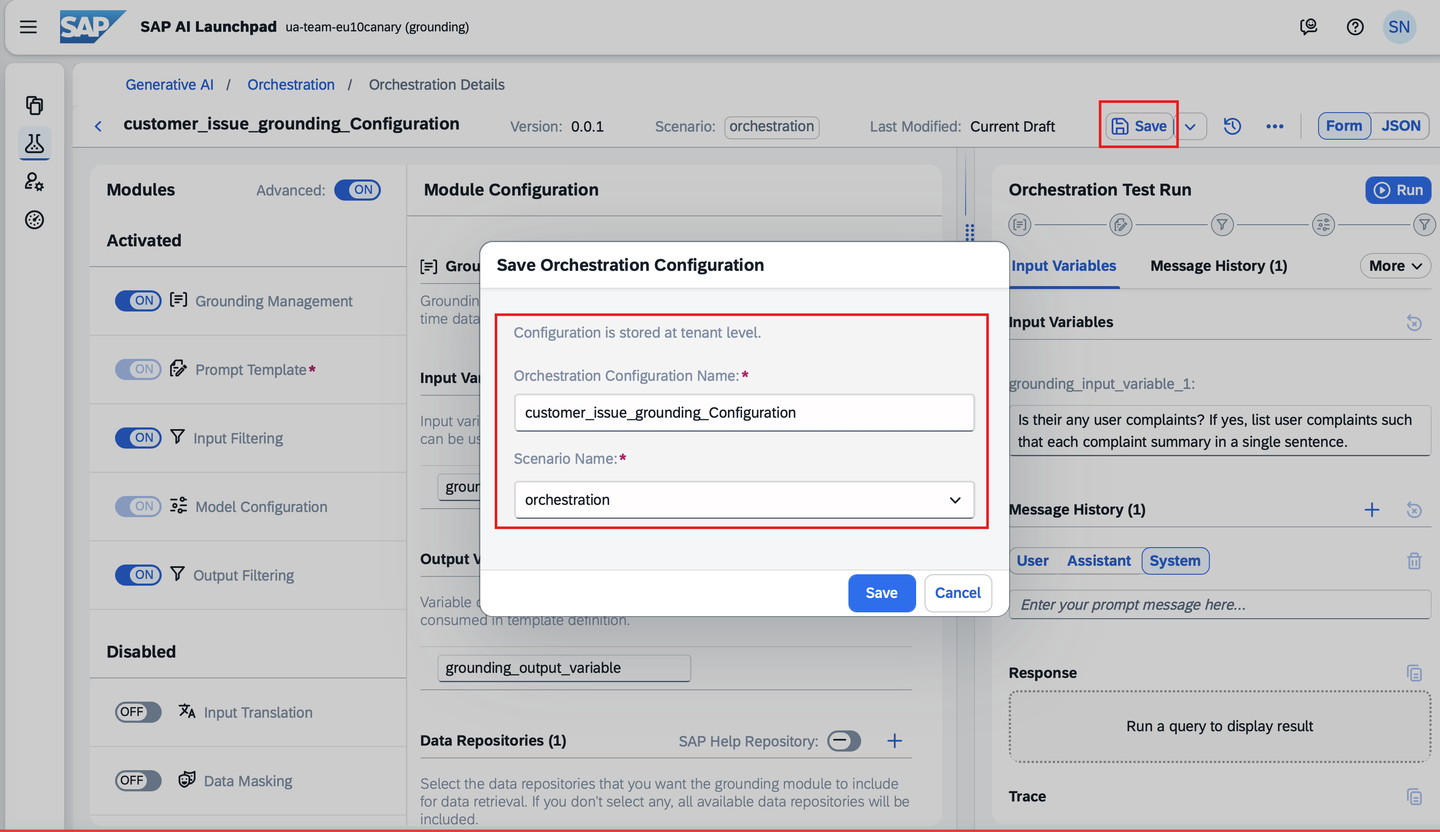Disable the Grounding Management module switch
Screen dimensions: 1440x832
point(138,301)
